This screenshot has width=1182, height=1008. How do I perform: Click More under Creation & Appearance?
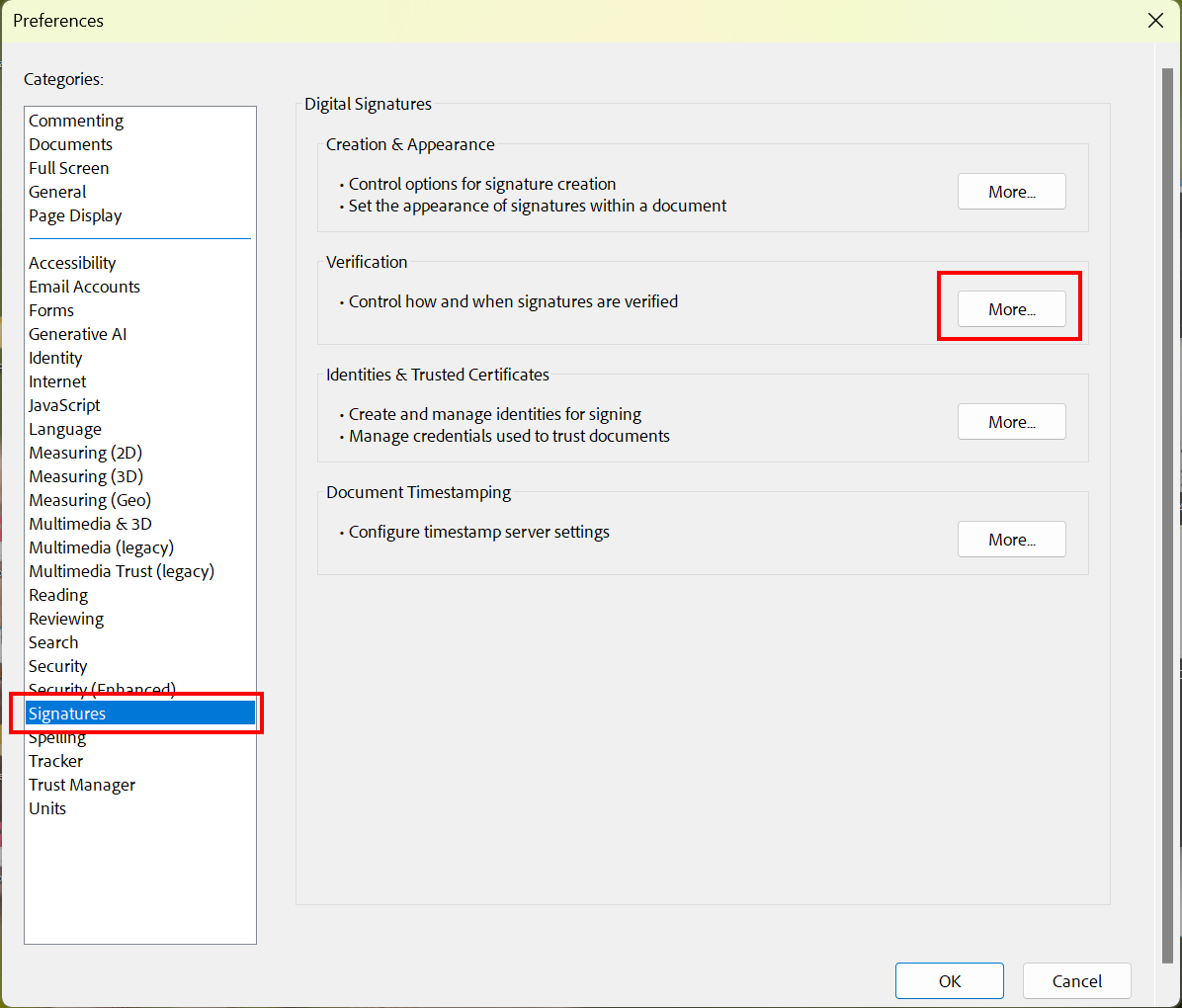point(1010,191)
